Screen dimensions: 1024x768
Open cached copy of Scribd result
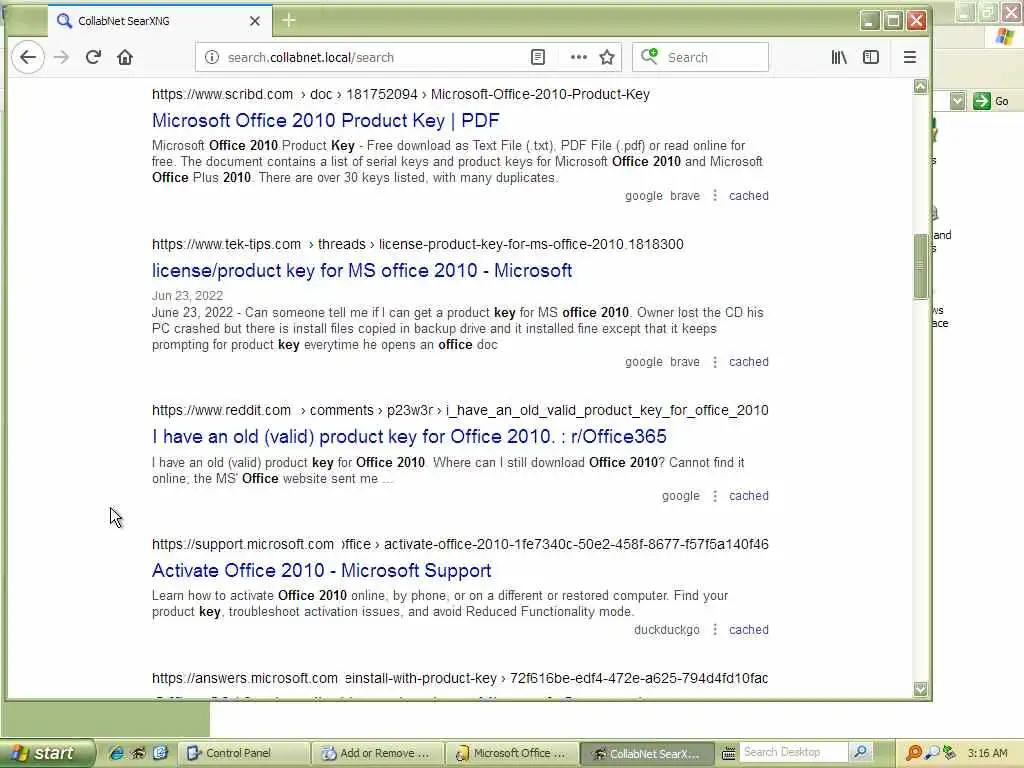pyautogui.click(x=748, y=196)
